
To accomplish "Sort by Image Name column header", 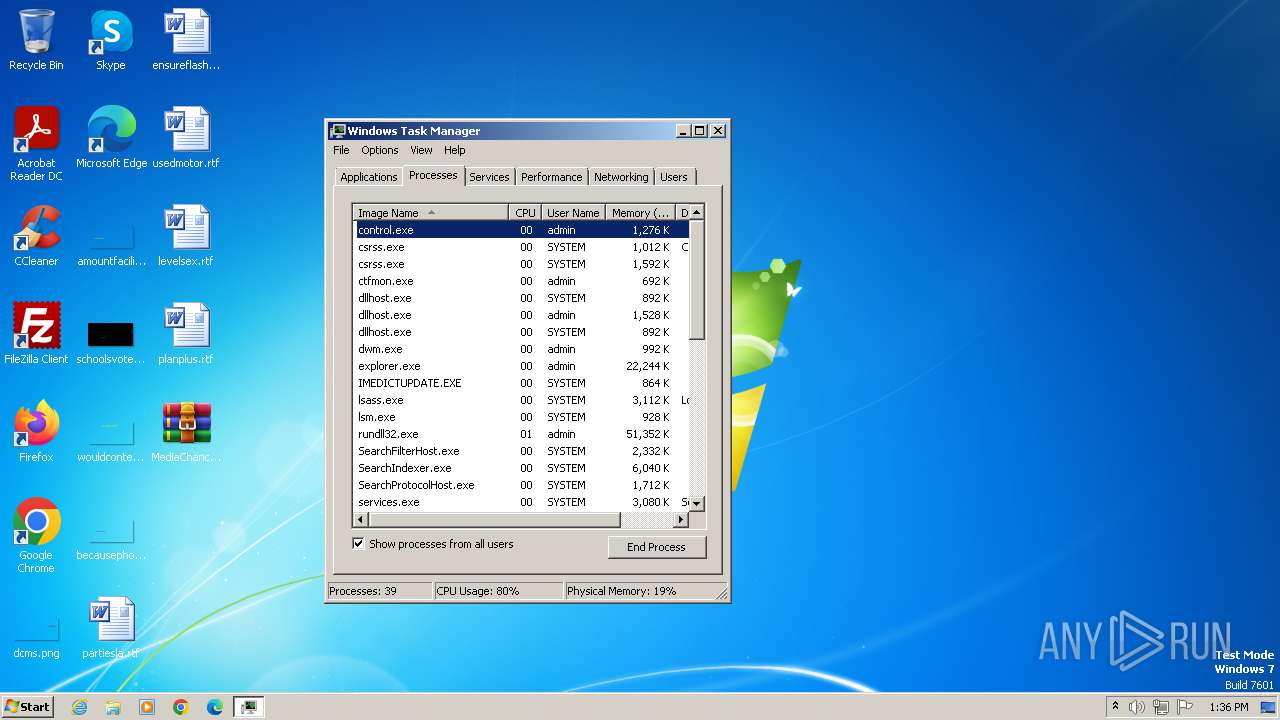I will coord(430,213).
